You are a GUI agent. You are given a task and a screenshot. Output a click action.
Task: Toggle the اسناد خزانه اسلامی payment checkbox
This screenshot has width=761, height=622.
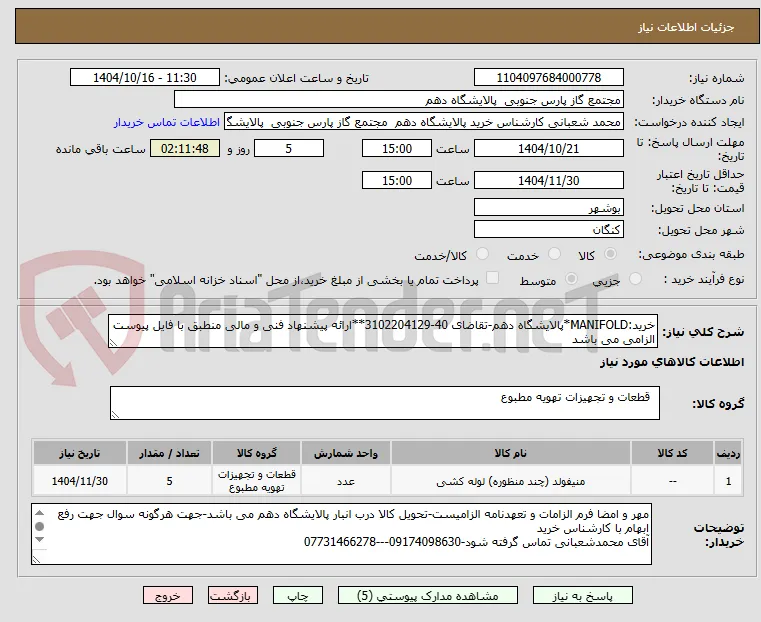(x=492, y=278)
